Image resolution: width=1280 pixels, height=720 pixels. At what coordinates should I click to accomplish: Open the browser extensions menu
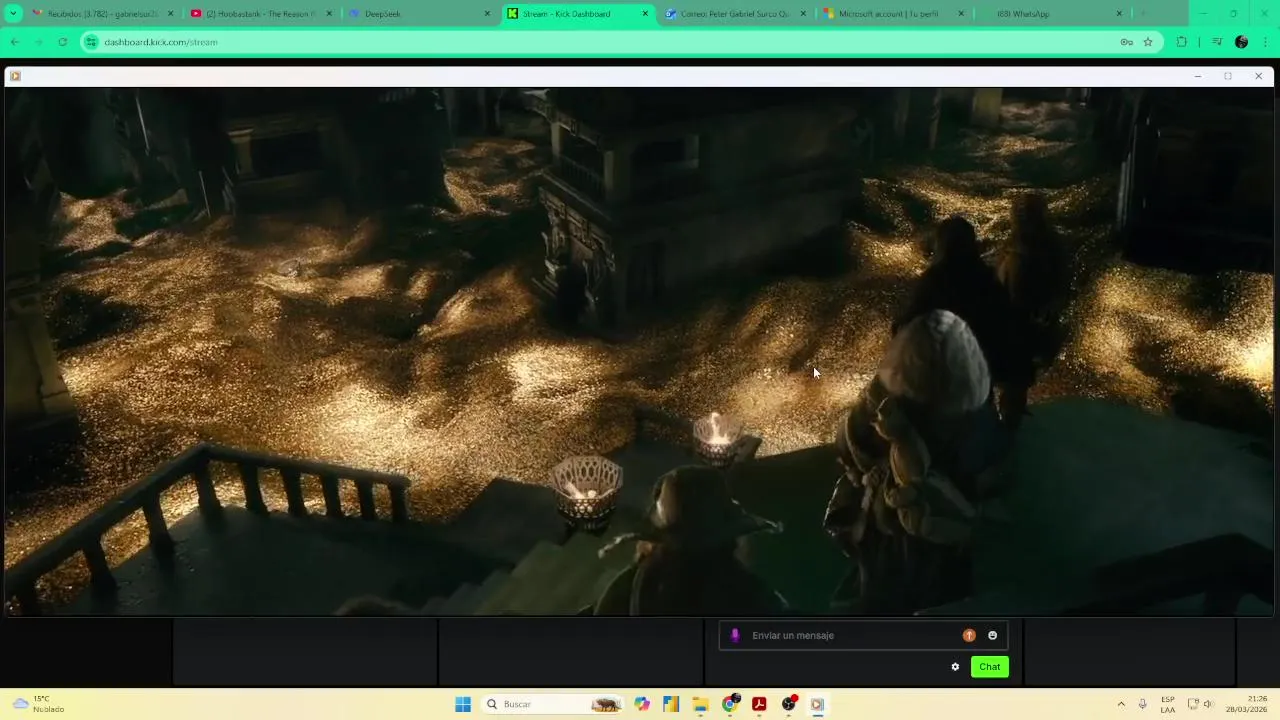coord(1181,42)
